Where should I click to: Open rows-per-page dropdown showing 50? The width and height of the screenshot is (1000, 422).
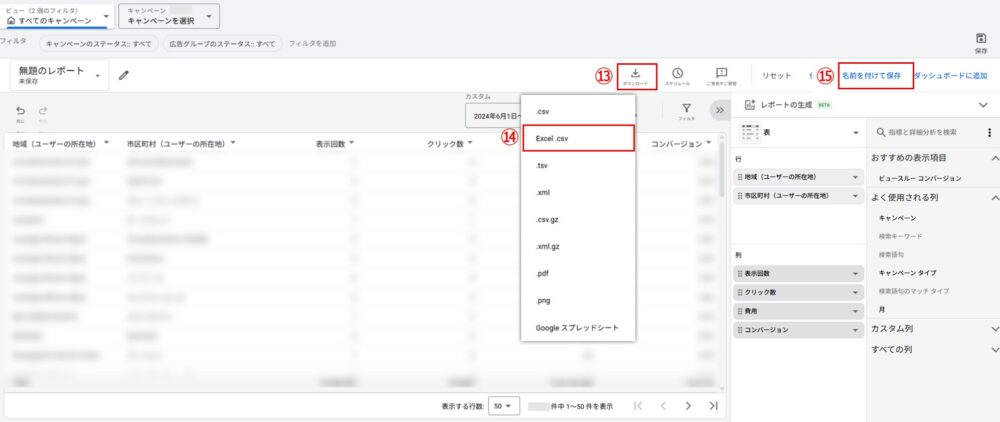point(503,406)
